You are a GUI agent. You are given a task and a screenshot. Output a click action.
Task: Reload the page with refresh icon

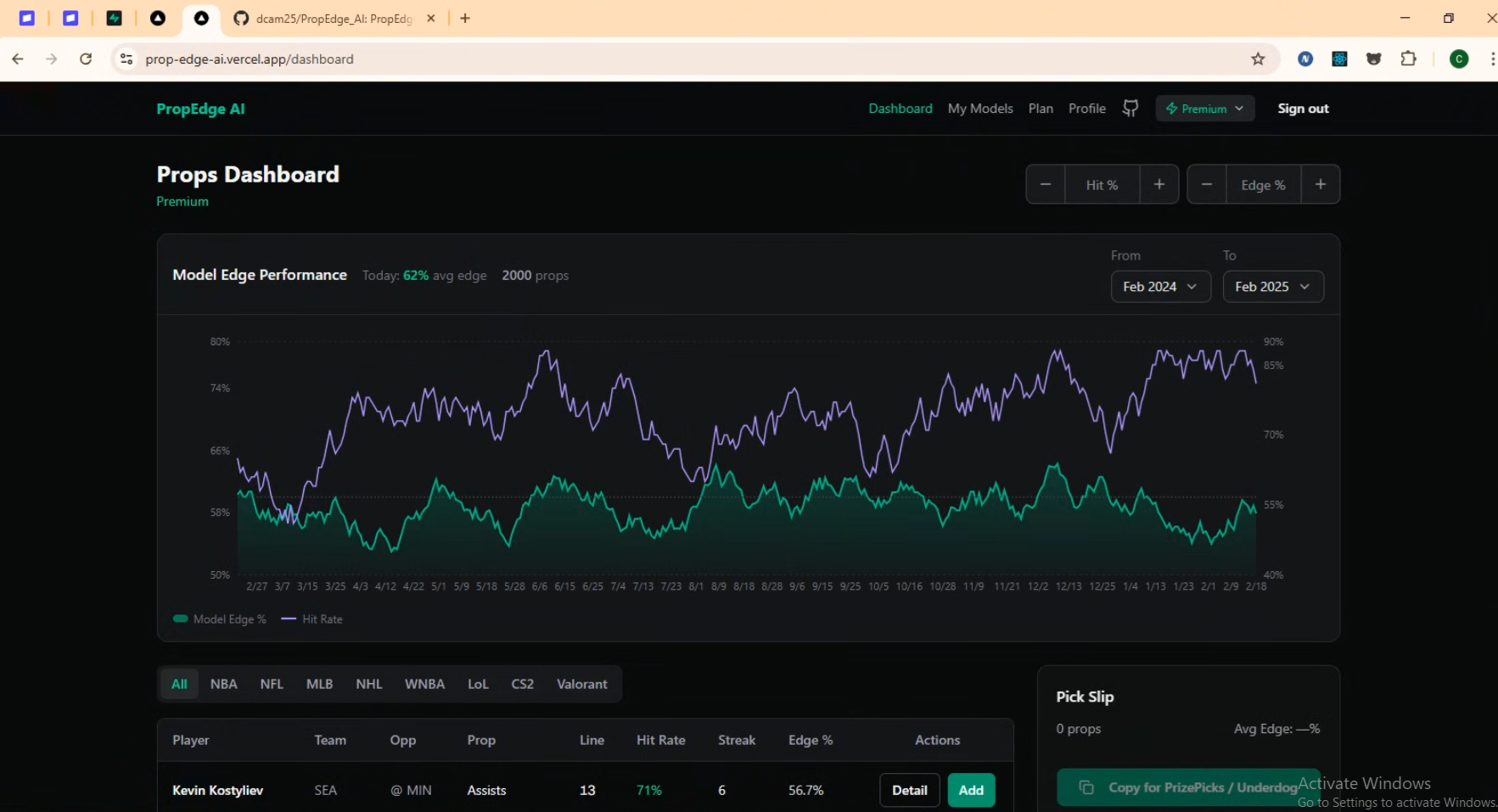pos(86,59)
